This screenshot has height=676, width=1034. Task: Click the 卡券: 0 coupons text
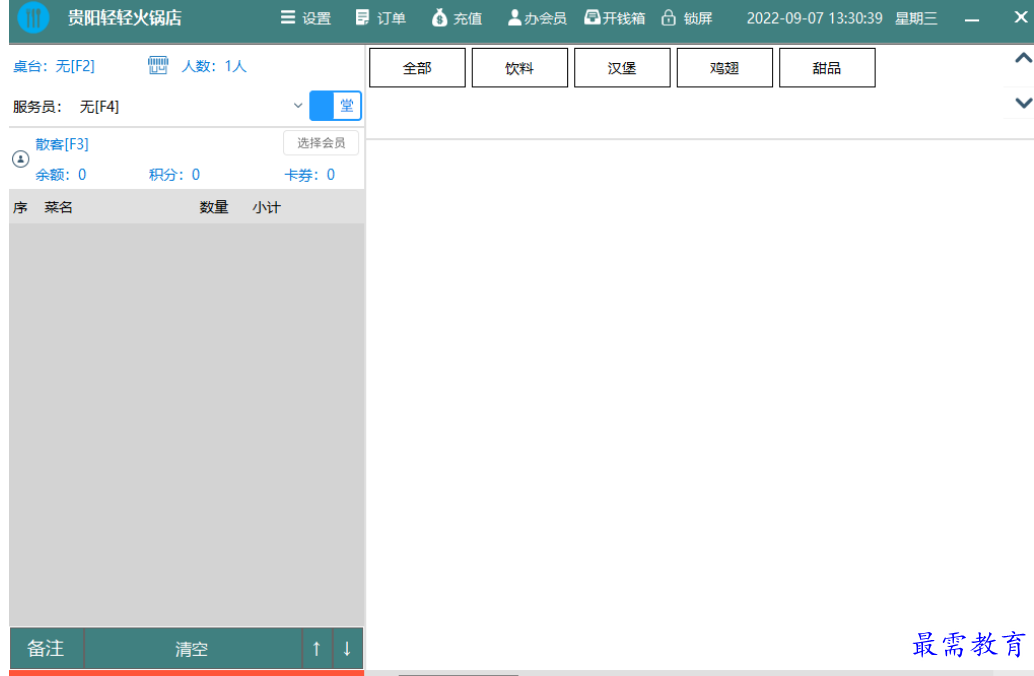(309, 175)
